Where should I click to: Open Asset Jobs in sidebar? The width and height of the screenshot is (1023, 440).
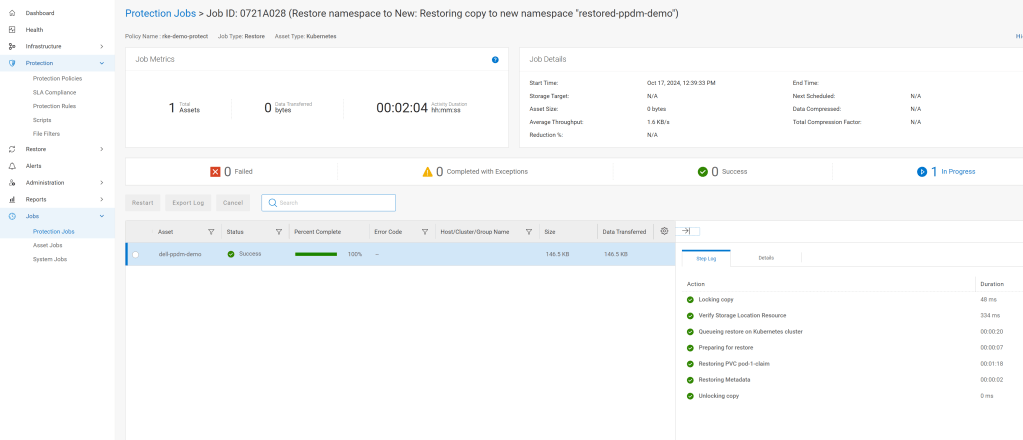click(x=49, y=245)
